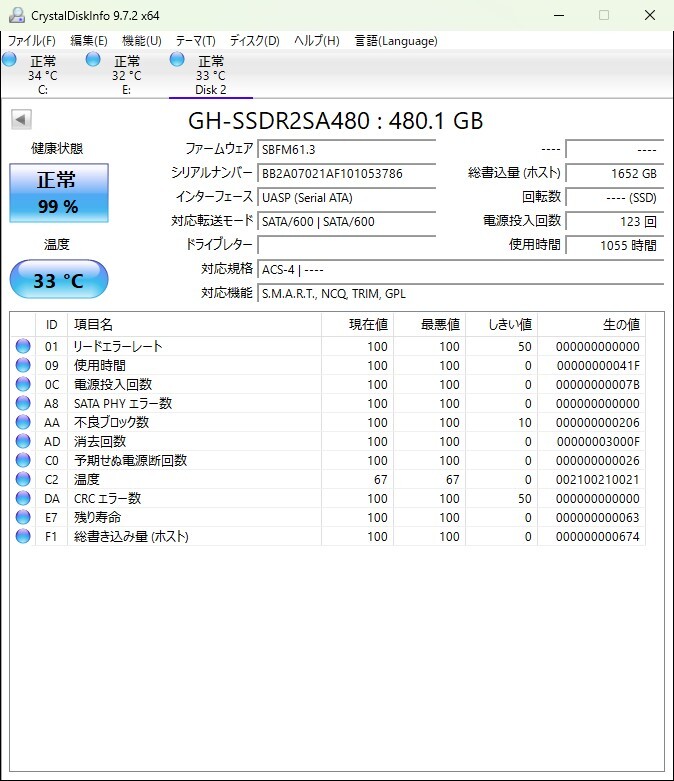Click the シリアルナンバー field

point(346,173)
